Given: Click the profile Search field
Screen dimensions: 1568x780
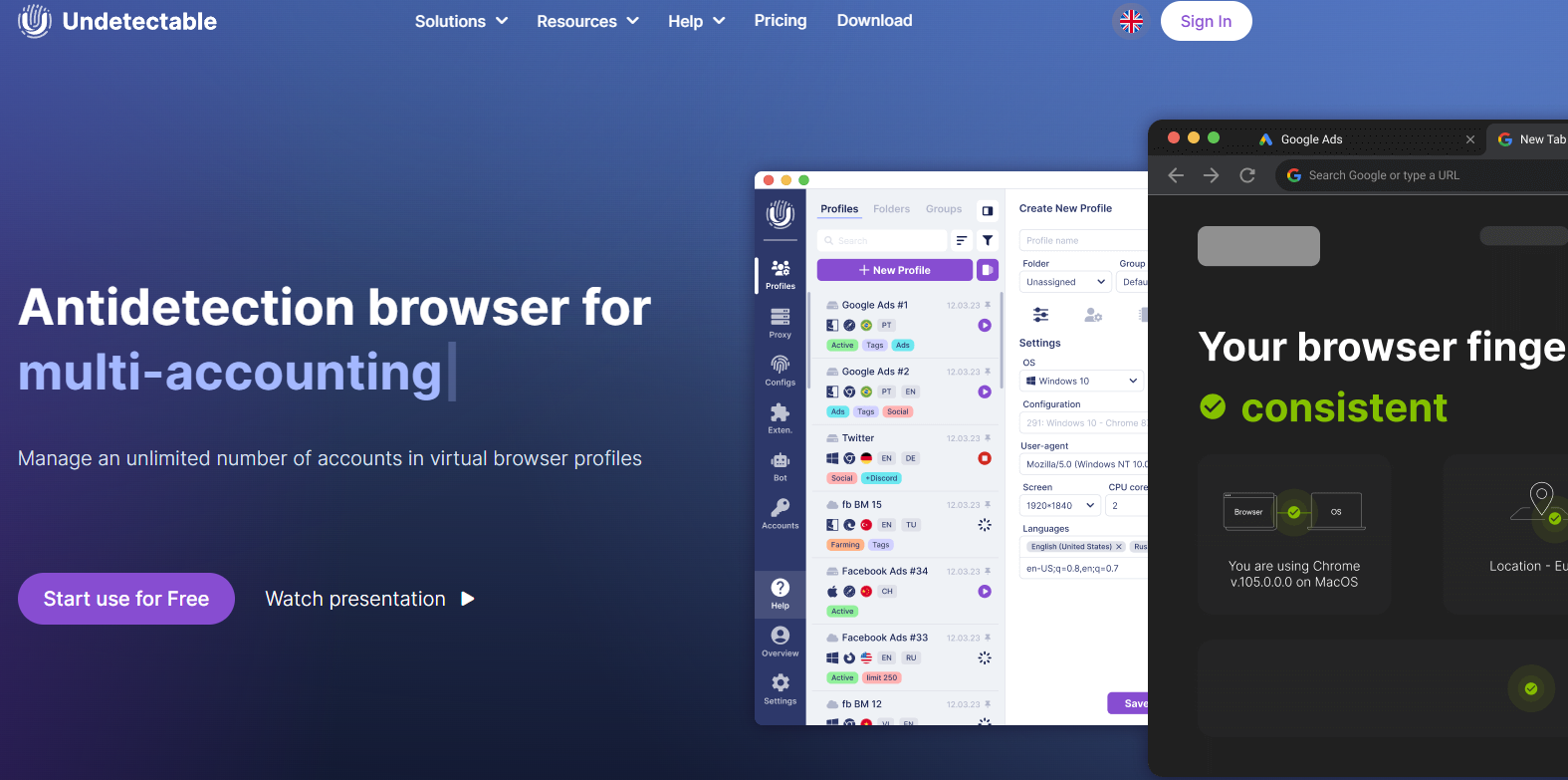Looking at the screenshot, I should [x=883, y=241].
